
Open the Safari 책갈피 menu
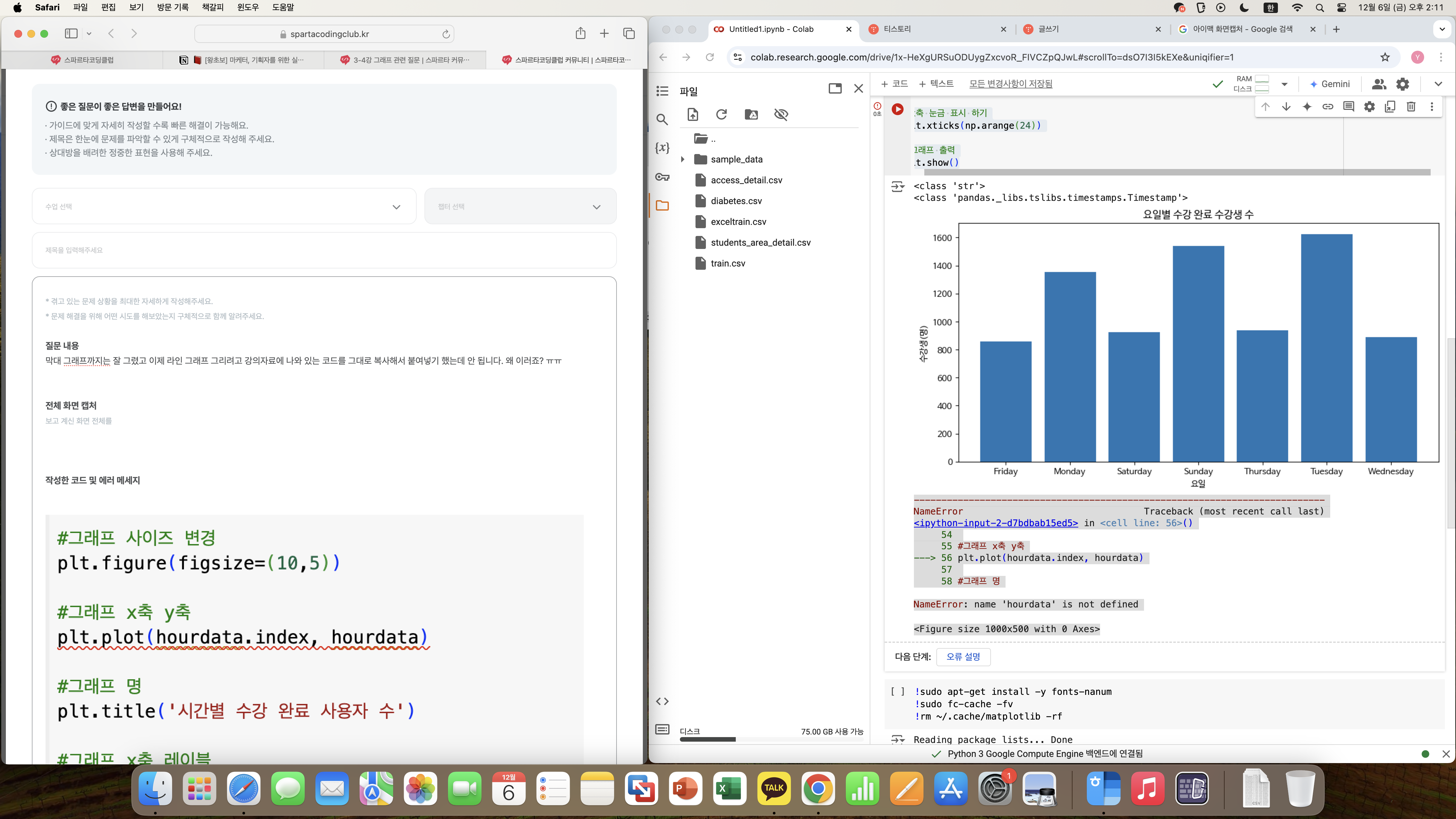click(213, 7)
